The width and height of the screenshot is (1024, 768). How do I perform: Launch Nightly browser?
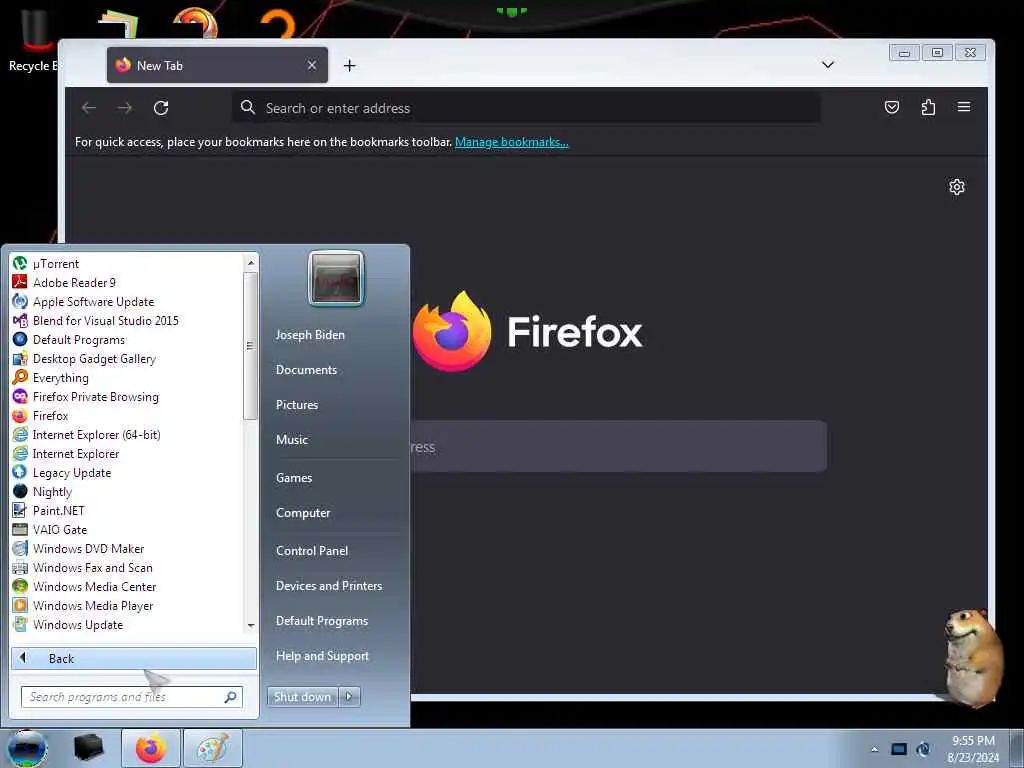(x=52, y=491)
